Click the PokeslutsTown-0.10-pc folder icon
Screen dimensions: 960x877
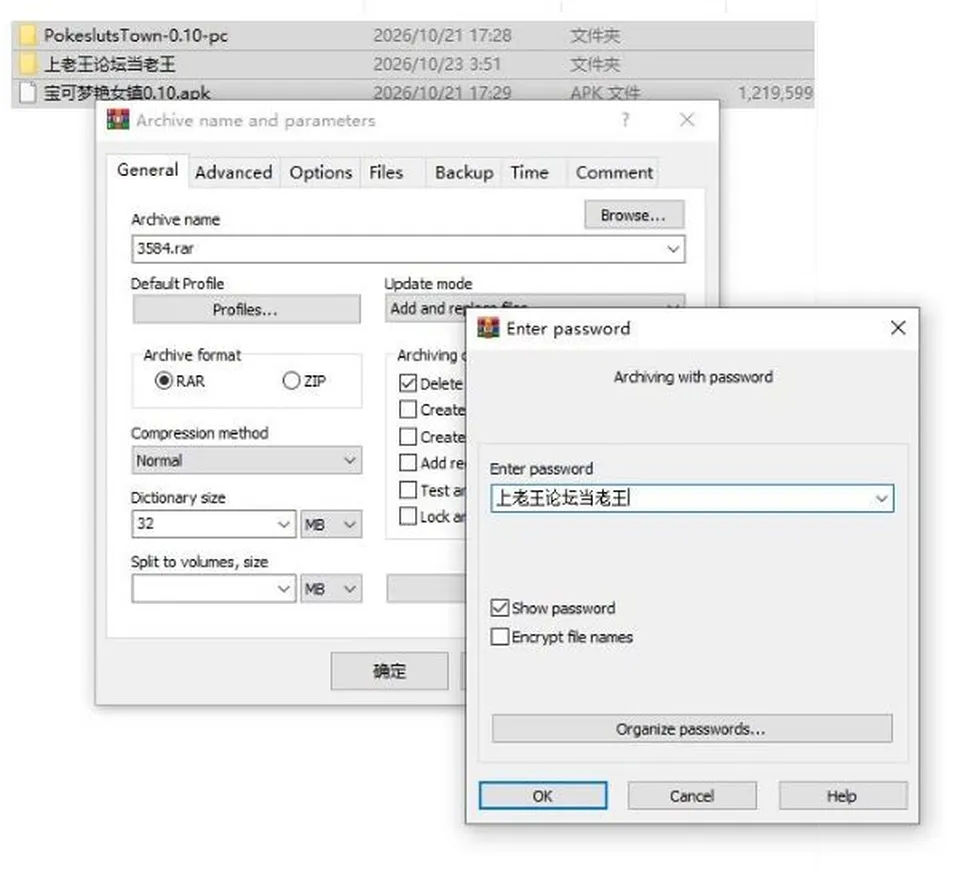(28, 36)
